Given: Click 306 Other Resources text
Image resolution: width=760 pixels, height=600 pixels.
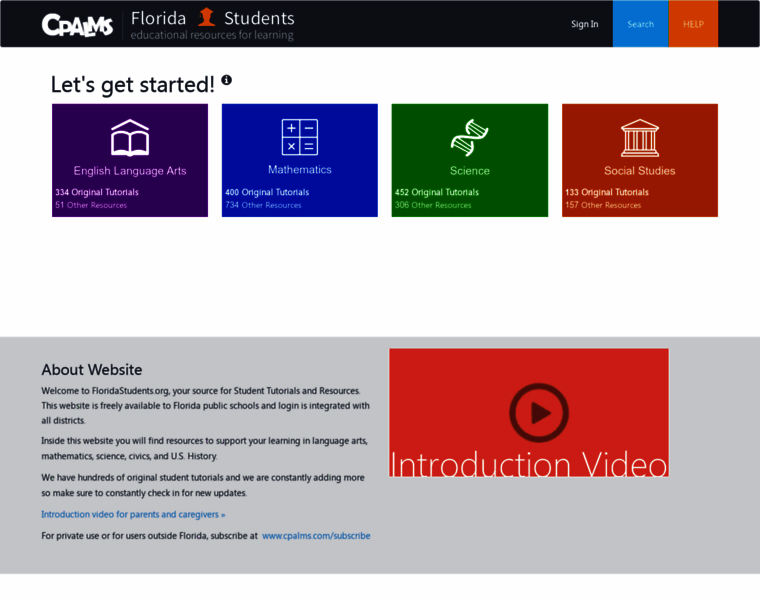Looking at the screenshot, I should [433, 205].
